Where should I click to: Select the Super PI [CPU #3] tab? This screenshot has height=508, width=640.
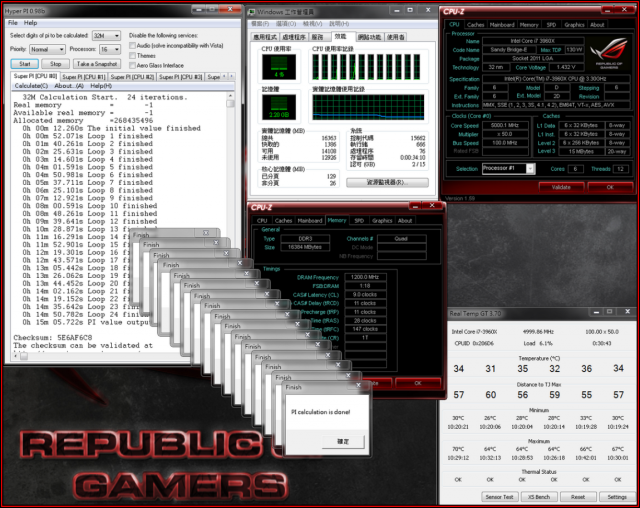(x=180, y=77)
